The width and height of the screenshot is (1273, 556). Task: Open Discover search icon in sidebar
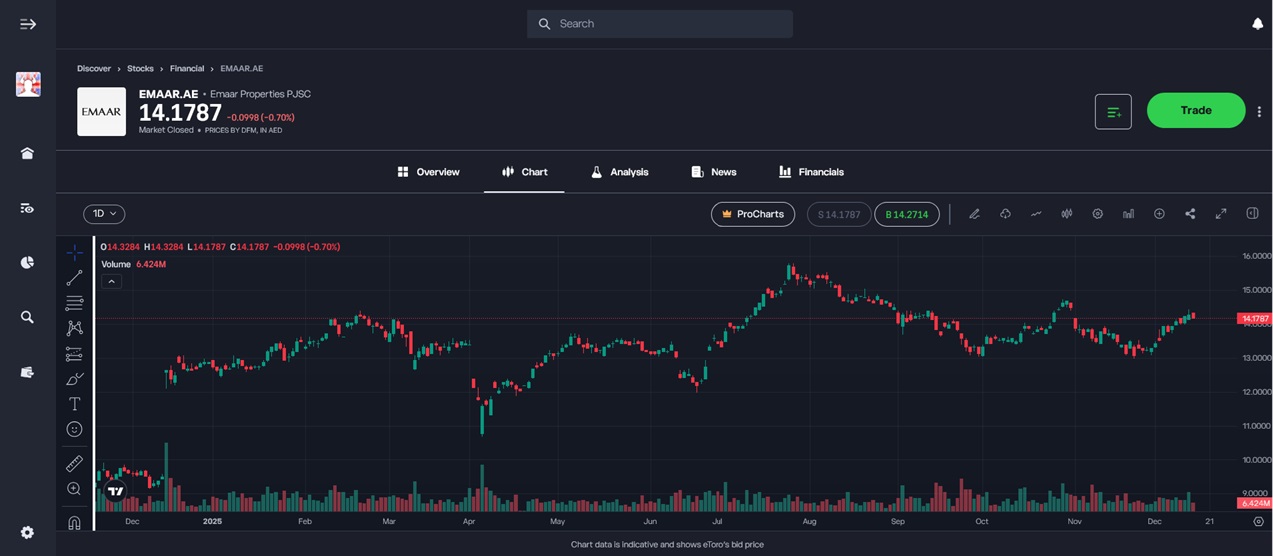(x=27, y=317)
